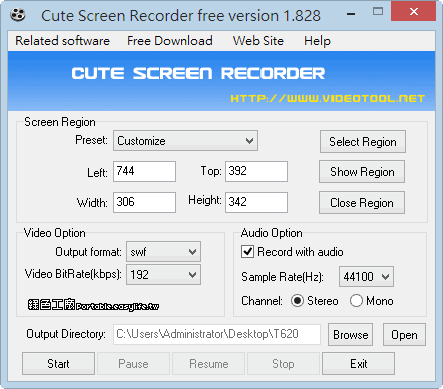
Task: Click the Width value field showing 306
Action: pyautogui.click(x=144, y=202)
